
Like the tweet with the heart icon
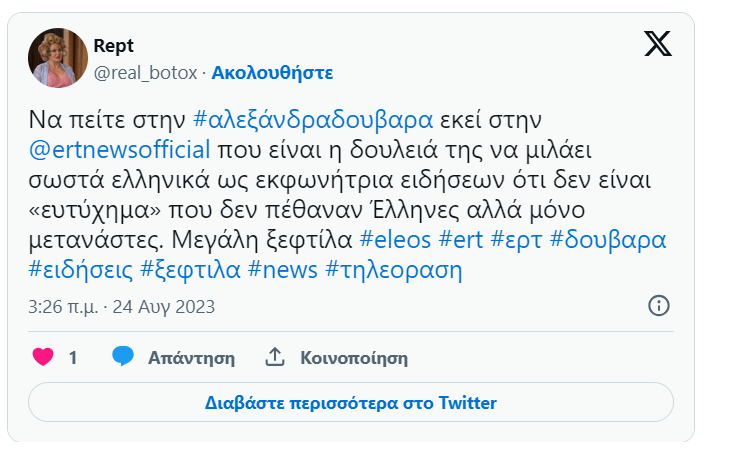[43, 357]
